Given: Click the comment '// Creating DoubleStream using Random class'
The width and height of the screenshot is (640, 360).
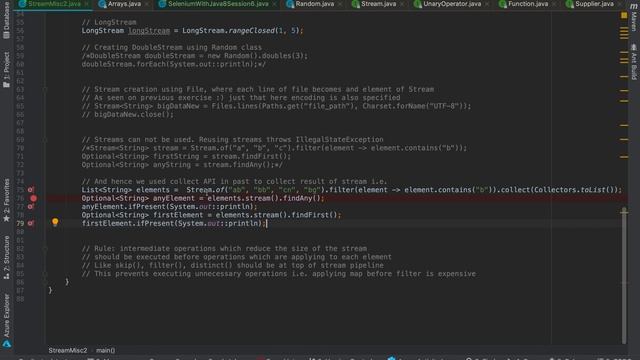Looking at the screenshot, I should [x=172, y=47].
